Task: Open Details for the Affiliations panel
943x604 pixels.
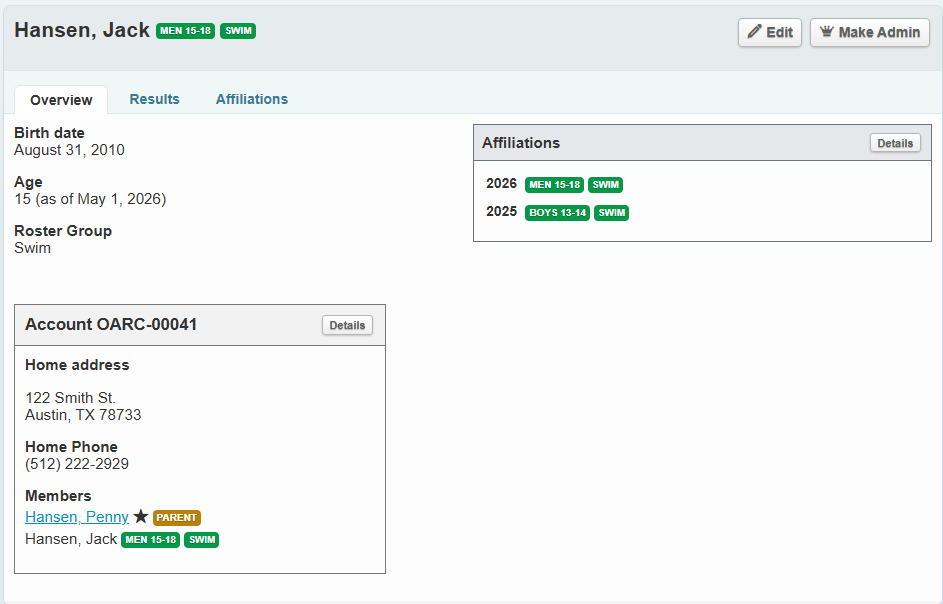Action: coord(894,142)
